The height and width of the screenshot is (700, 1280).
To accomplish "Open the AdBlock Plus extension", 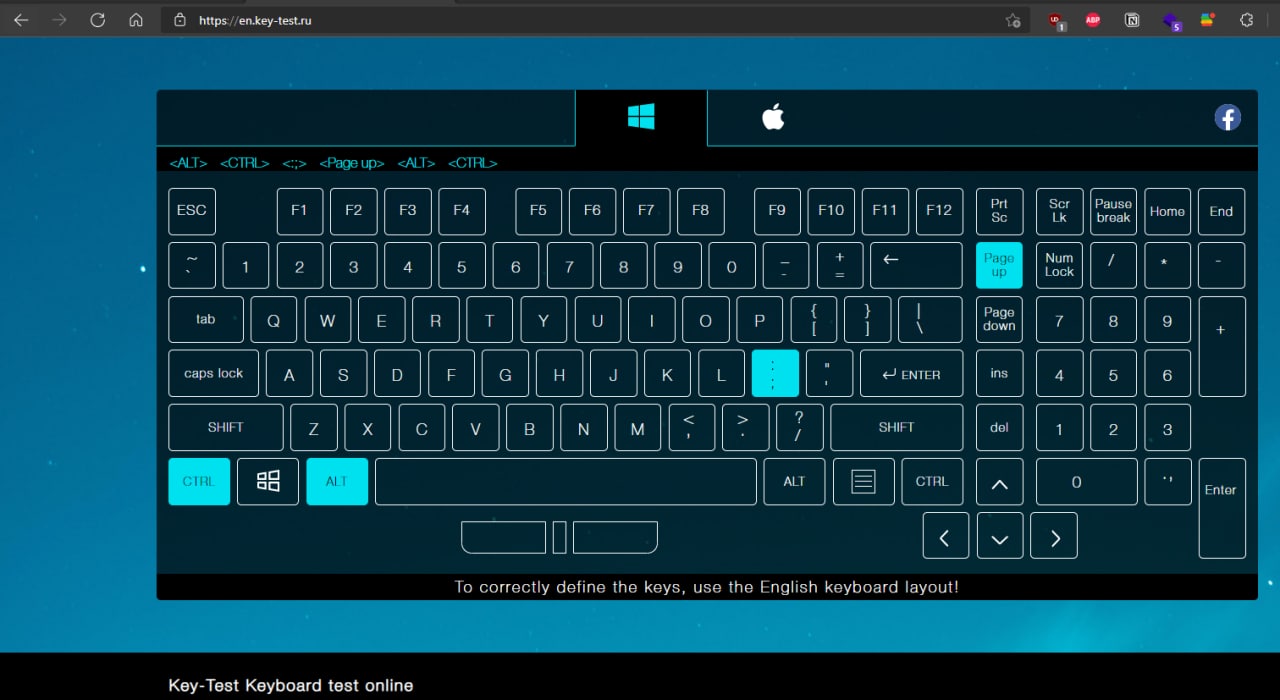I will tap(1092, 19).
